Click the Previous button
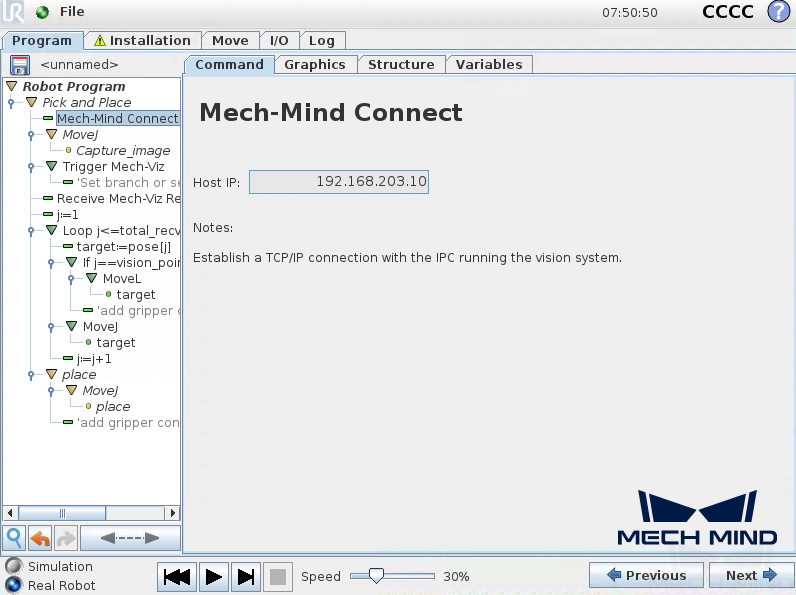 (x=646, y=575)
